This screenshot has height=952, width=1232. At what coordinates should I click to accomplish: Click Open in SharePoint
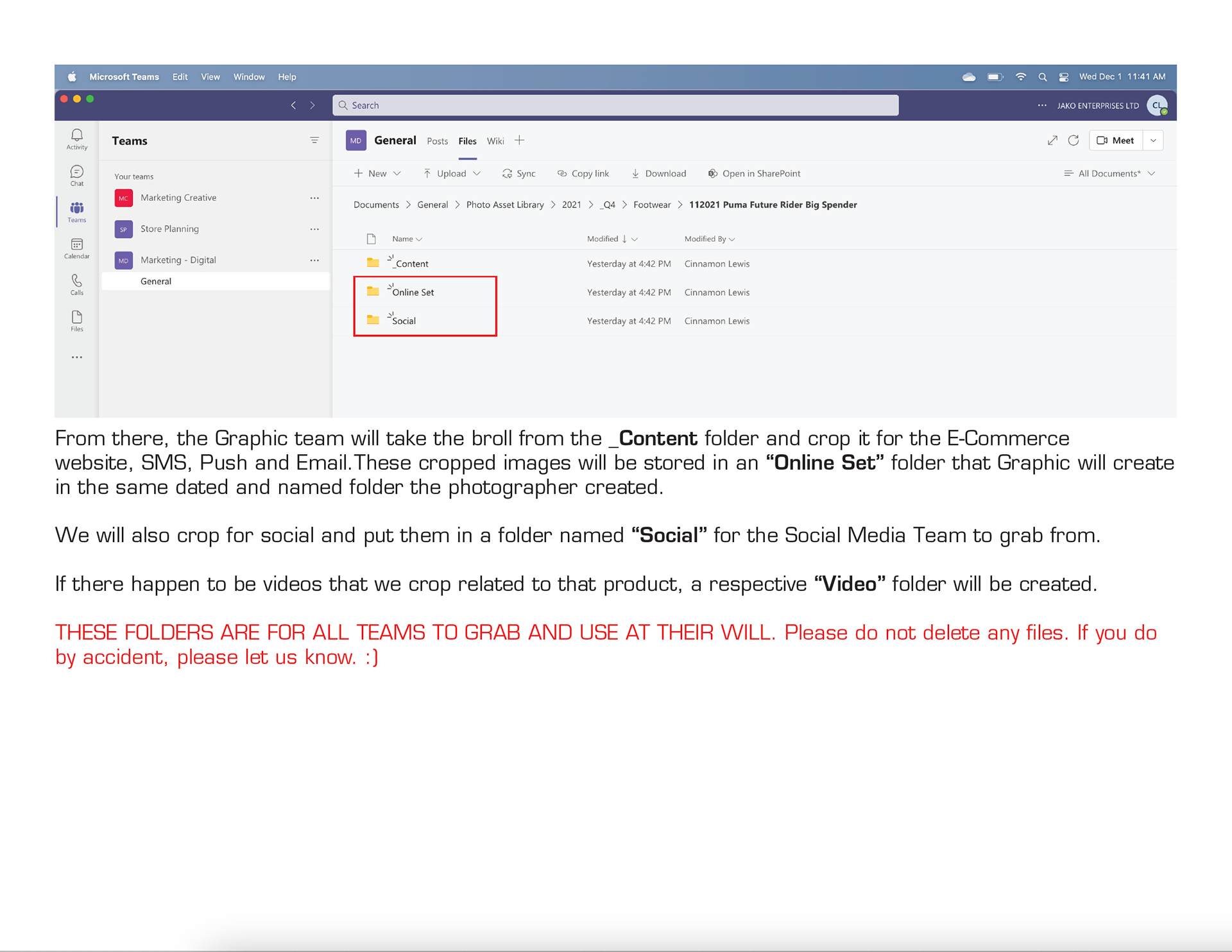pyautogui.click(x=754, y=174)
